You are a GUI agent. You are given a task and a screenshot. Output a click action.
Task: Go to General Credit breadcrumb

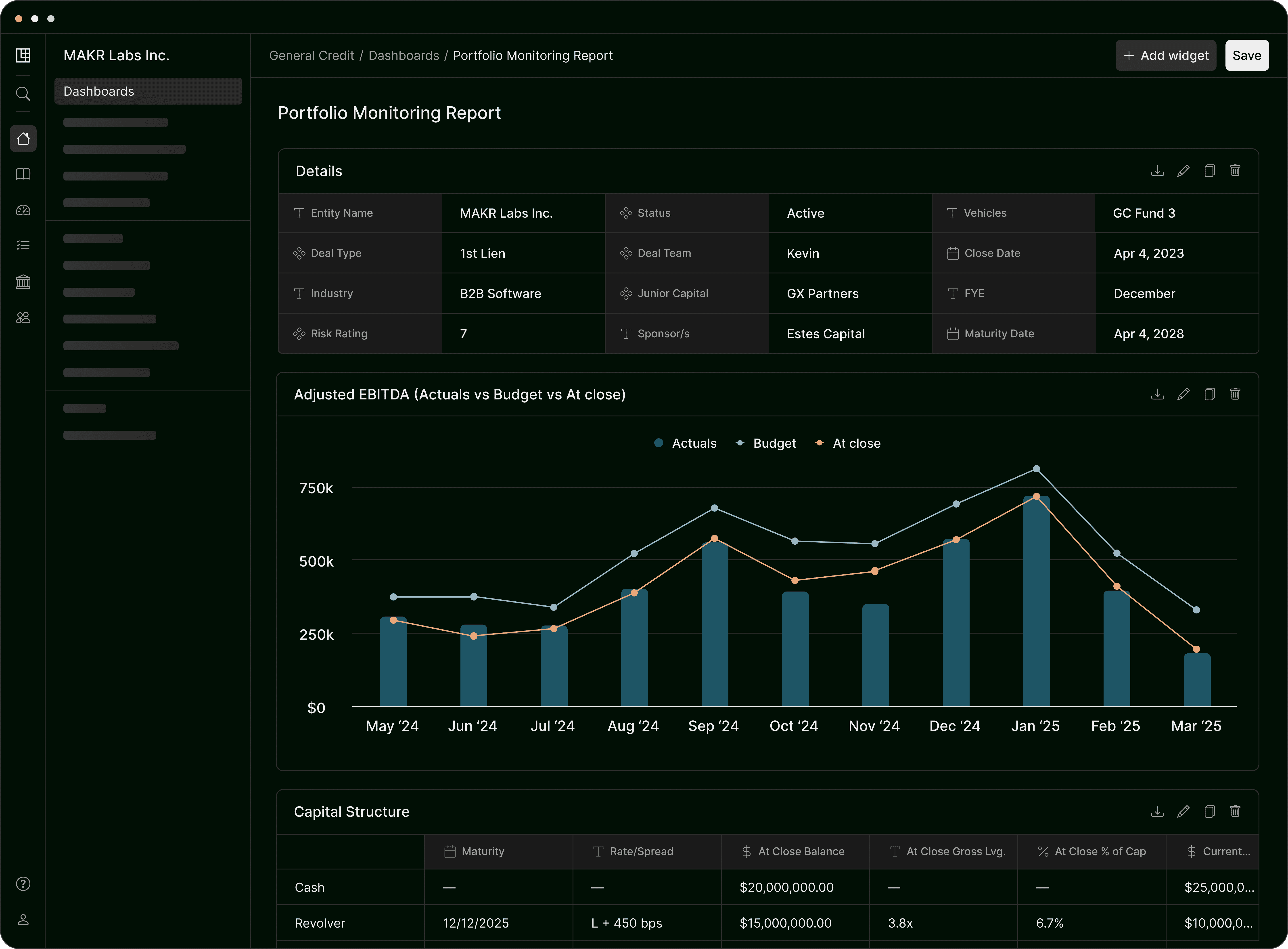point(311,56)
